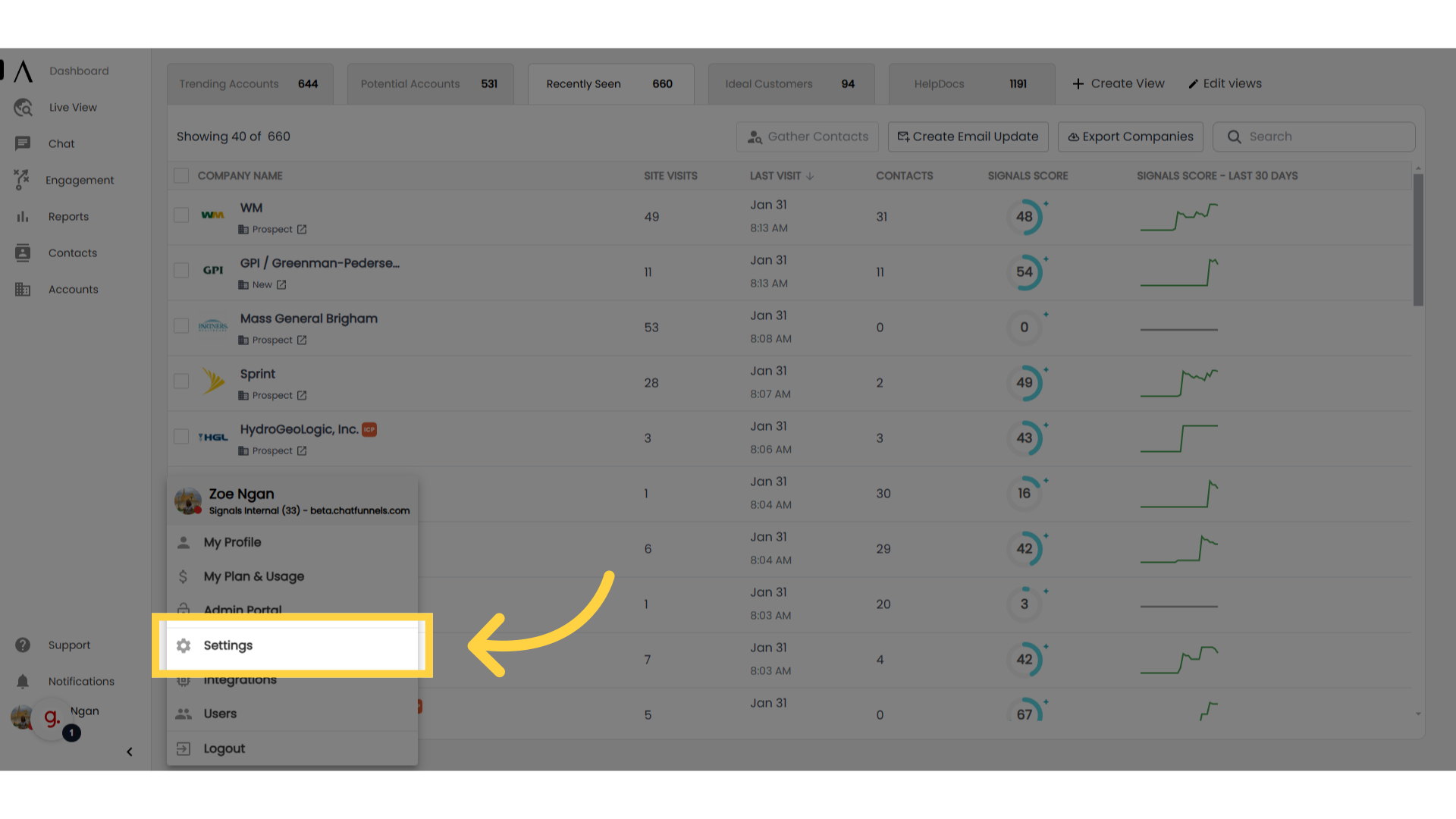Toggle checkbox for Sprint company row
Image resolution: width=1456 pixels, height=819 pixels.
point(181,381)
